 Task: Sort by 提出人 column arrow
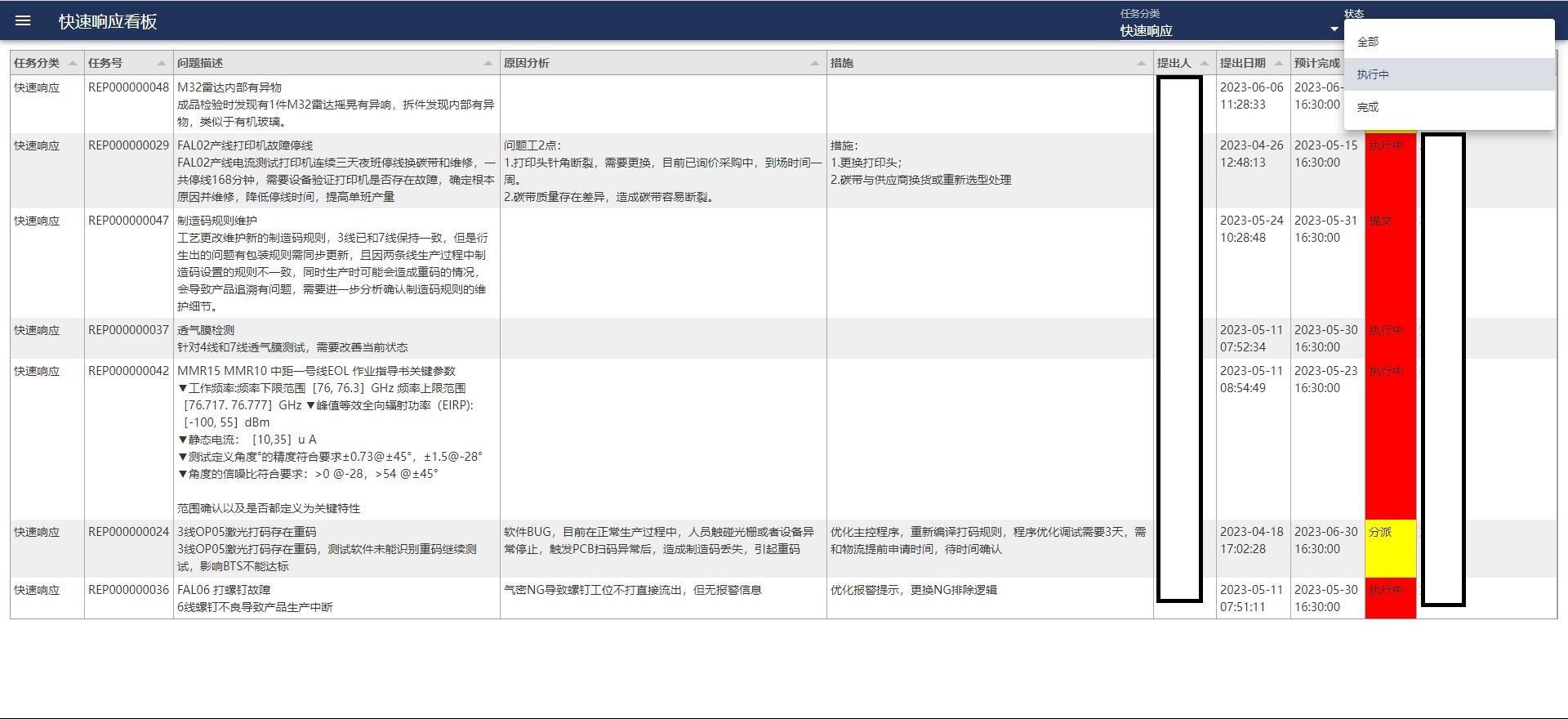pyautogui.click(x=1204, y=64)
